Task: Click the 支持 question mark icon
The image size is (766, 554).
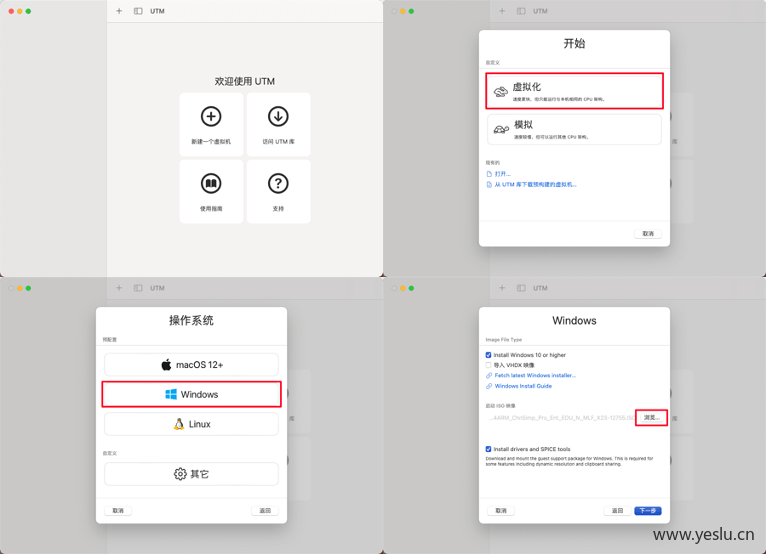Action: tap(278, 183)
